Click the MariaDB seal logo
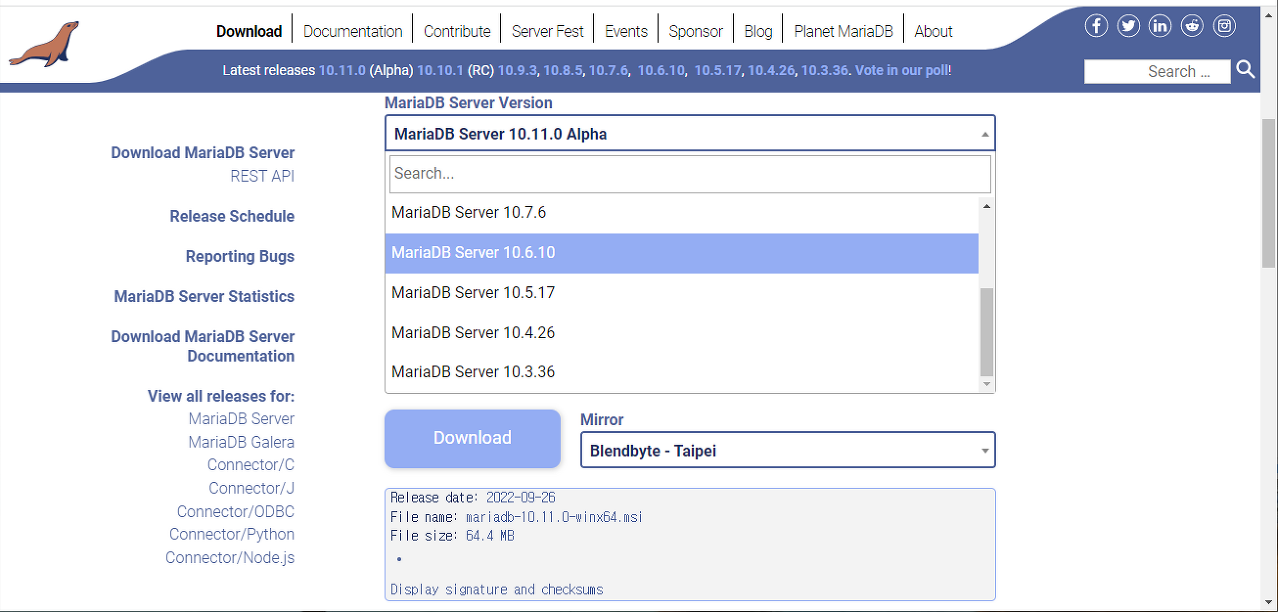Viewport: 1278px width, 612px height. pyautogui.click(x=44, y=45)
